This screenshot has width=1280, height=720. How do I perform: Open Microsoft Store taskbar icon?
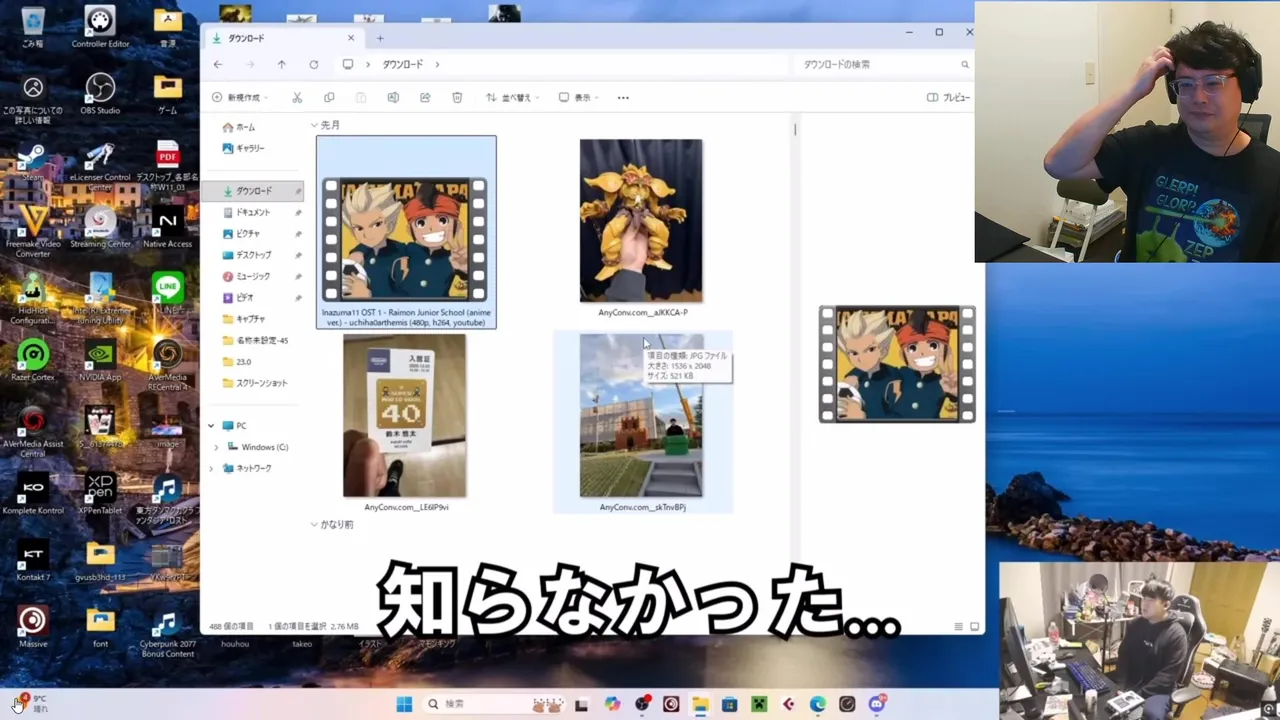730,704
